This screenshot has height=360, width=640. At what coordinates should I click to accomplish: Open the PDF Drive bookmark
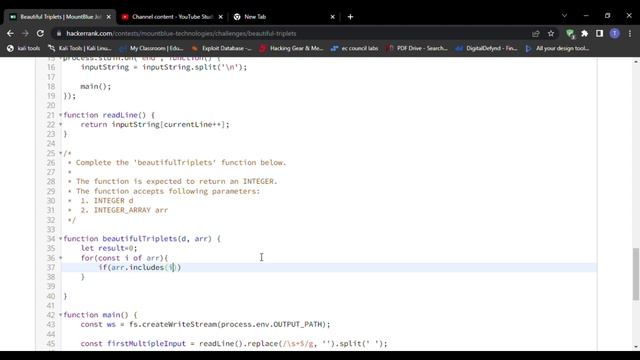click(x=417, y=48)
